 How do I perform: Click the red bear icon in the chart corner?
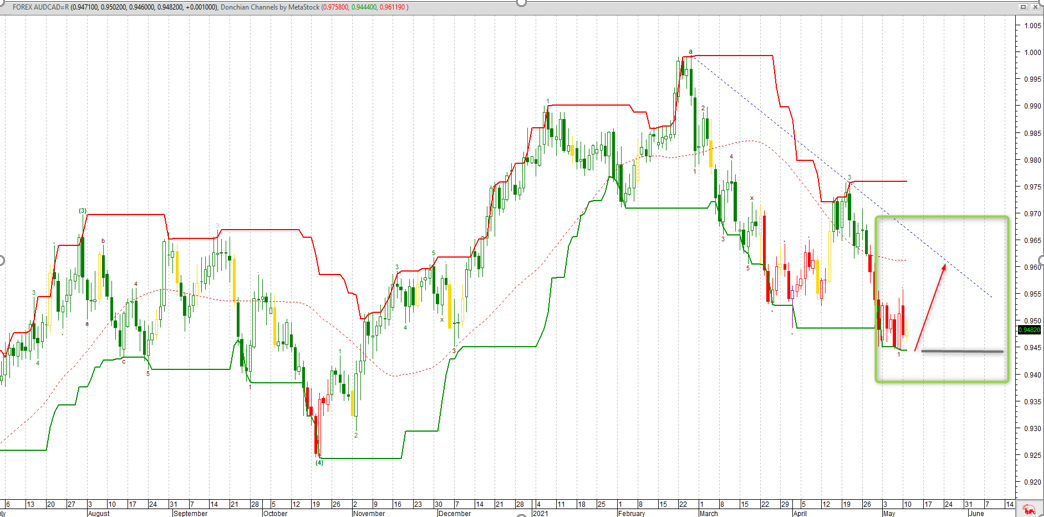[1030, 508]
